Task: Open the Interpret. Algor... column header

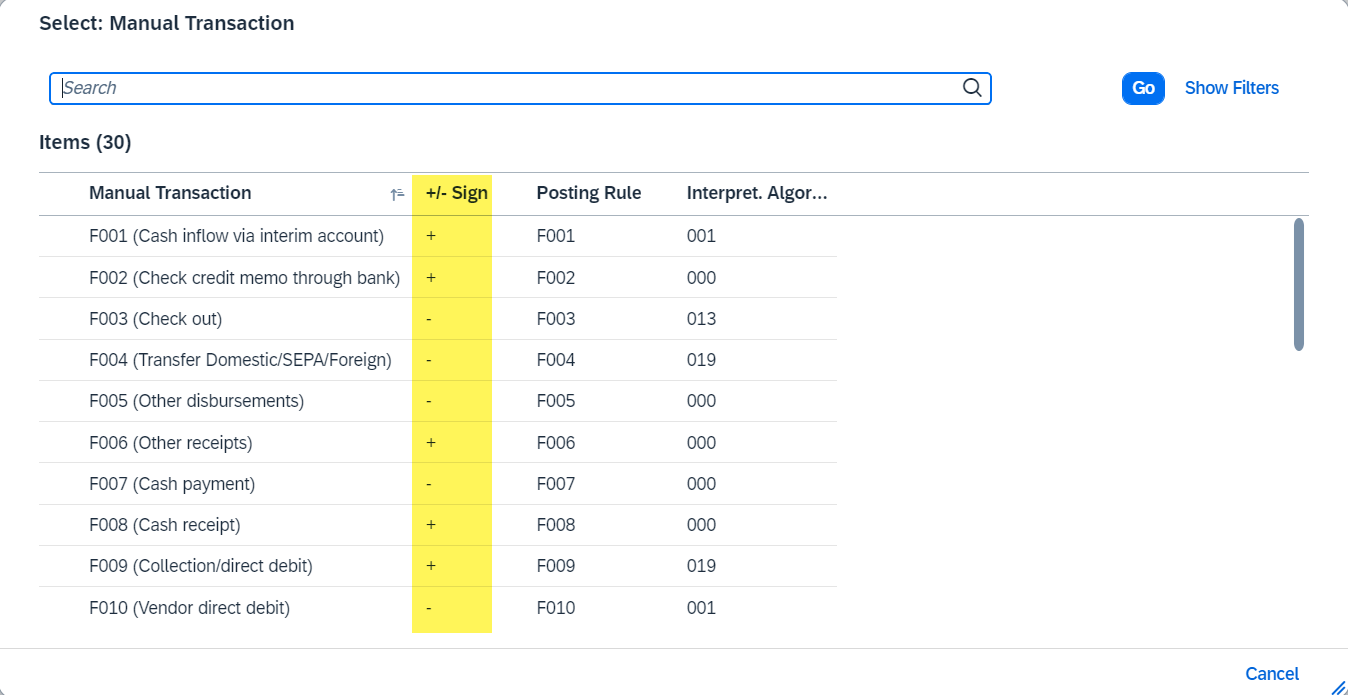Action: click(x=757, y=193)
